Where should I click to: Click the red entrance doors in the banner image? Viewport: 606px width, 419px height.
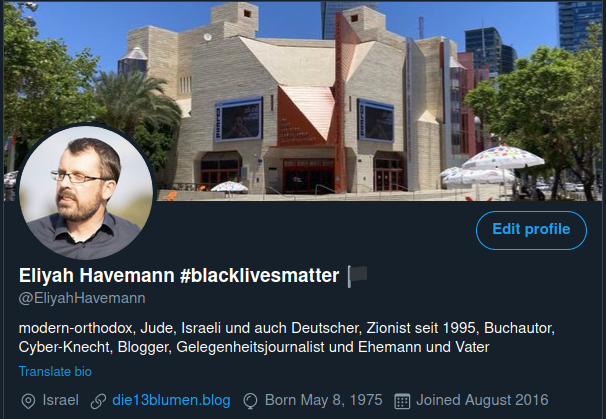[x=308, y=175]
